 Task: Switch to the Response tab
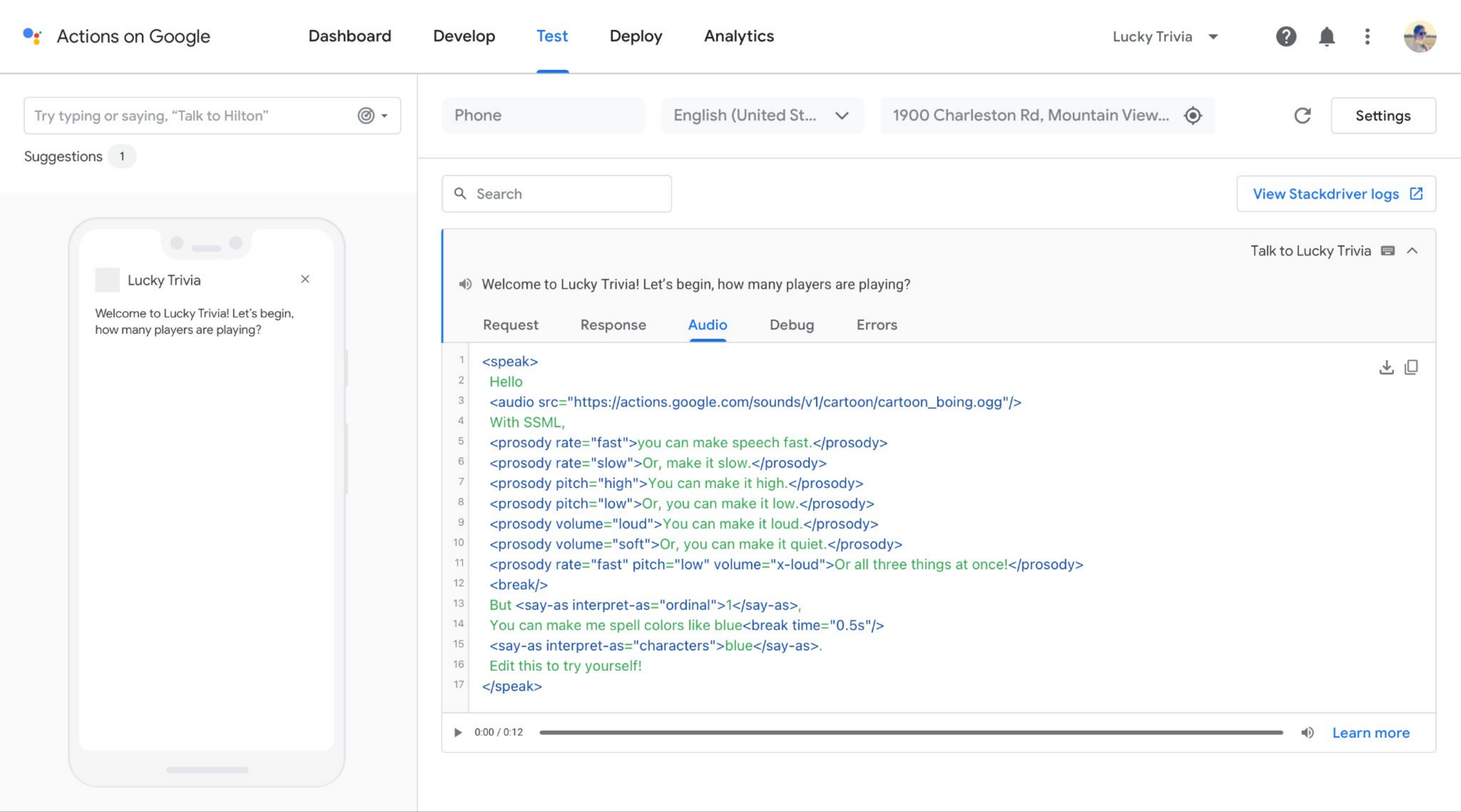[613, 325]
